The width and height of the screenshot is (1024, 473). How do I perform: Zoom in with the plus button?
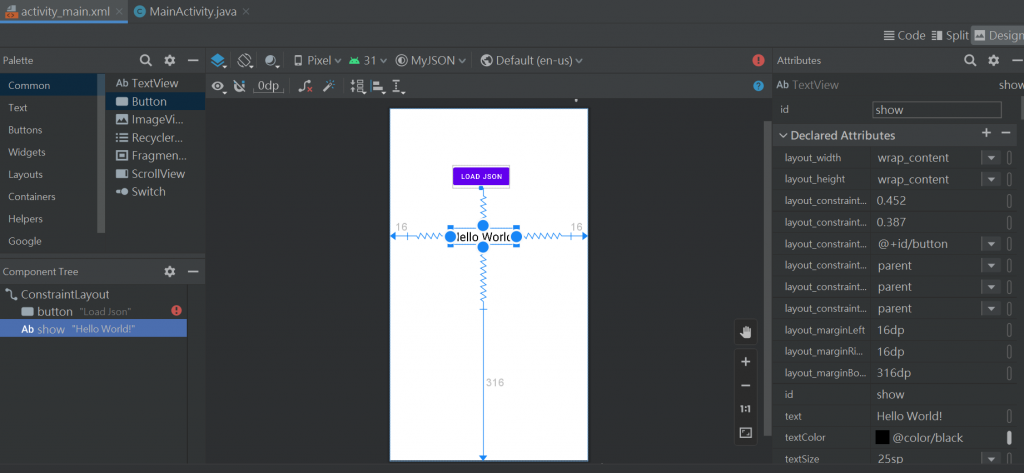pos(746,362)
